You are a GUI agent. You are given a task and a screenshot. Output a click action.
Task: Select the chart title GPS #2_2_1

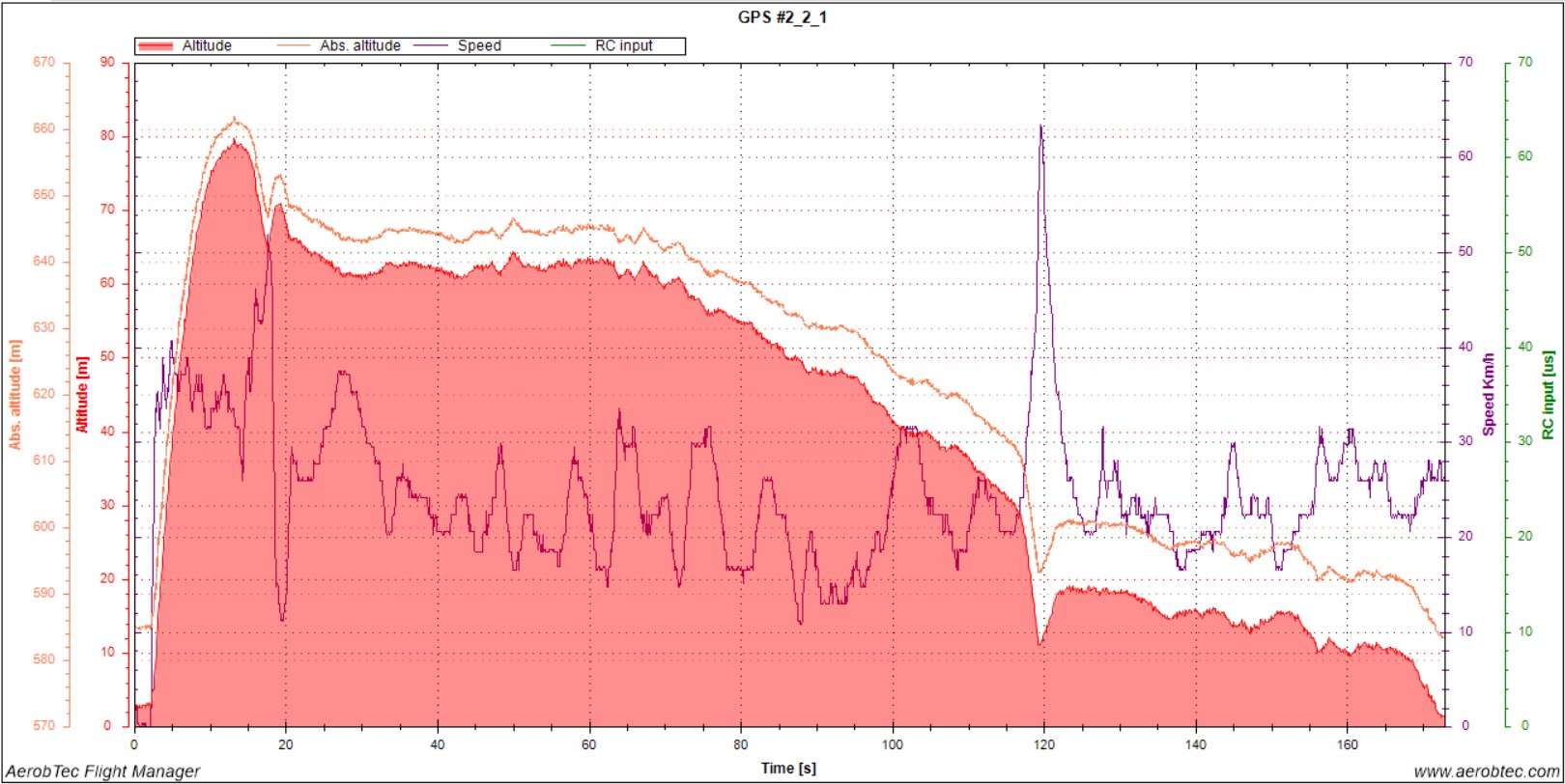click(x=782, y=17)
